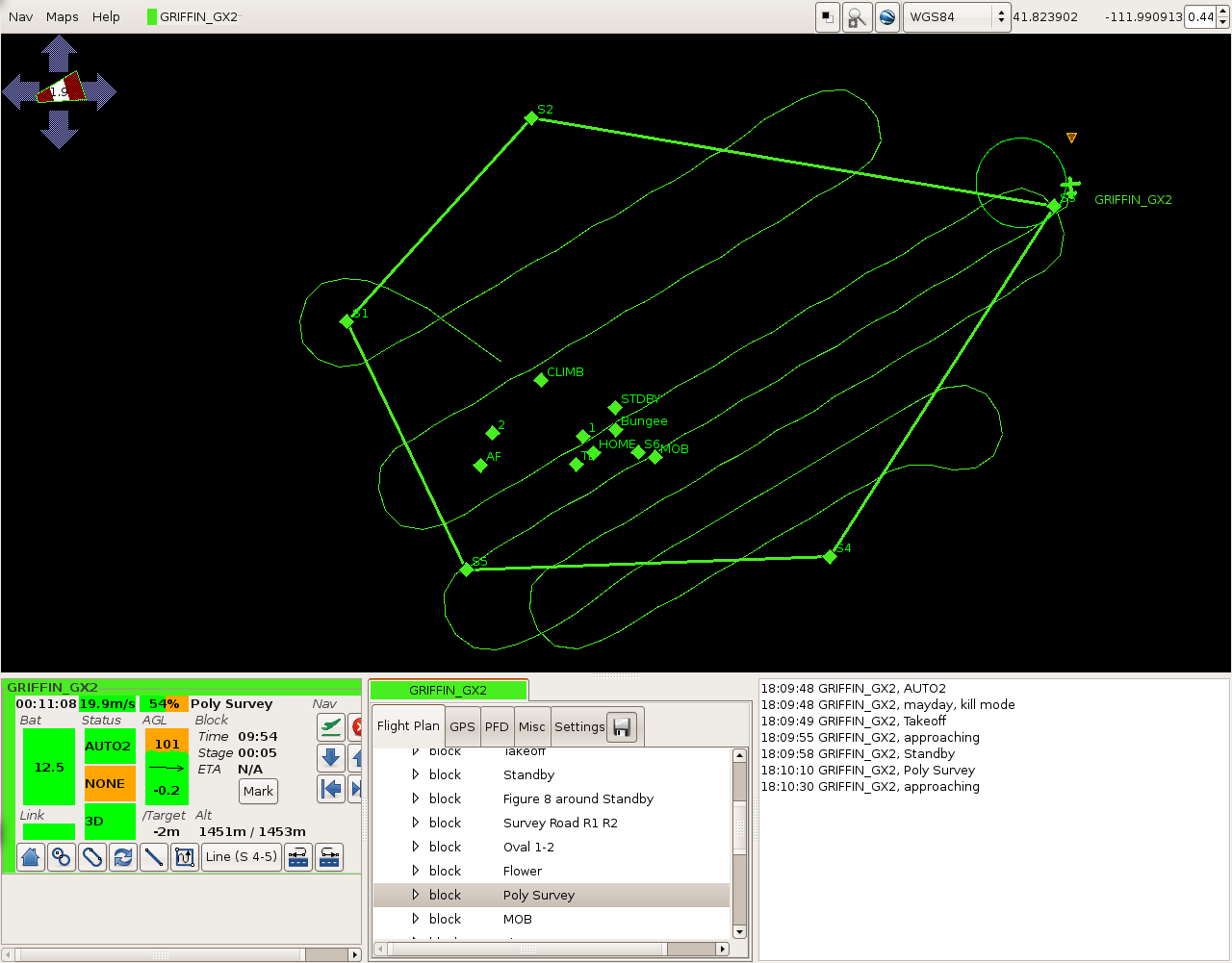Viewport: 1232px width, 963px height.
Task: Click the blue left-arrow-to-bar nav icon
Action: (331, 789)
